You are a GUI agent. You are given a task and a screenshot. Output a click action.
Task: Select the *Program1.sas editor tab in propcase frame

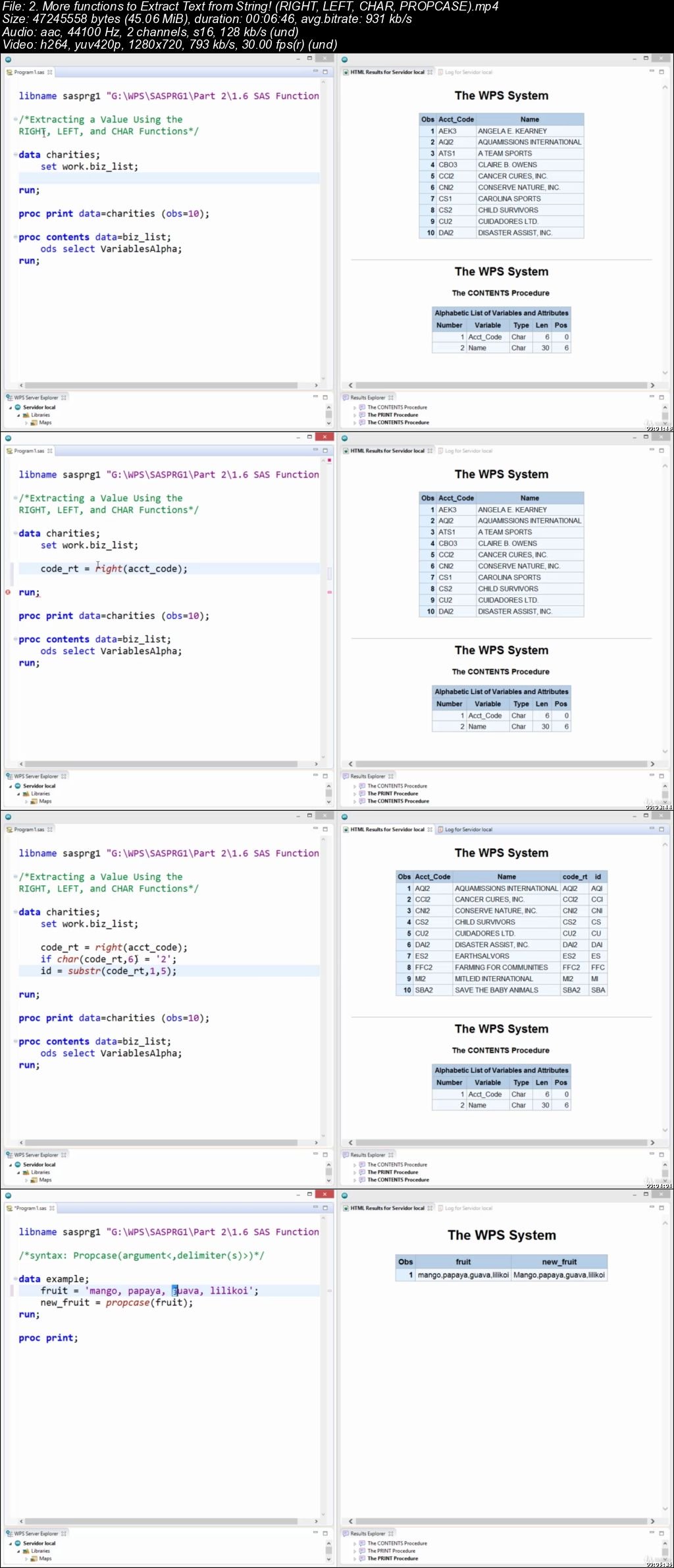point(30,1208)
